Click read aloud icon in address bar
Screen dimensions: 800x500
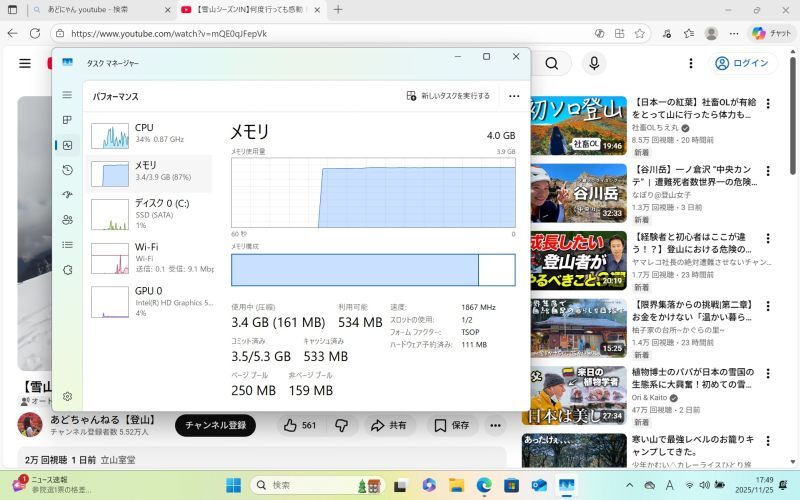[599, 34]
